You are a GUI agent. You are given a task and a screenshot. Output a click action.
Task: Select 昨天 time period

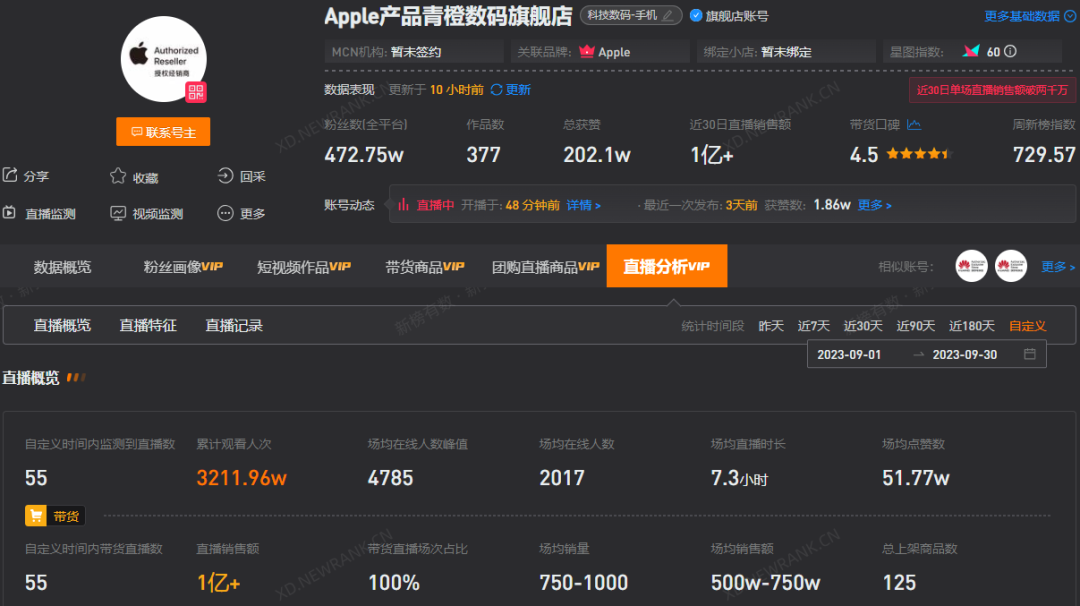771,326
